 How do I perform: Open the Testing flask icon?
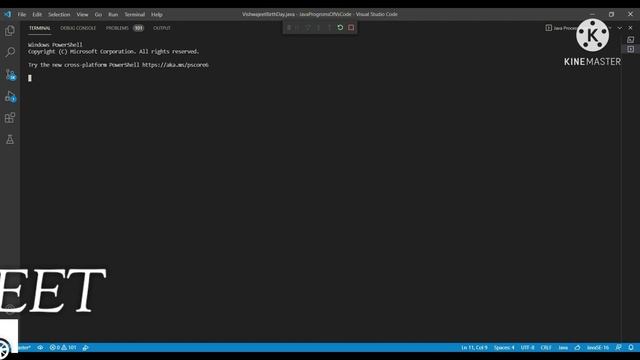(x=10, y=140)
